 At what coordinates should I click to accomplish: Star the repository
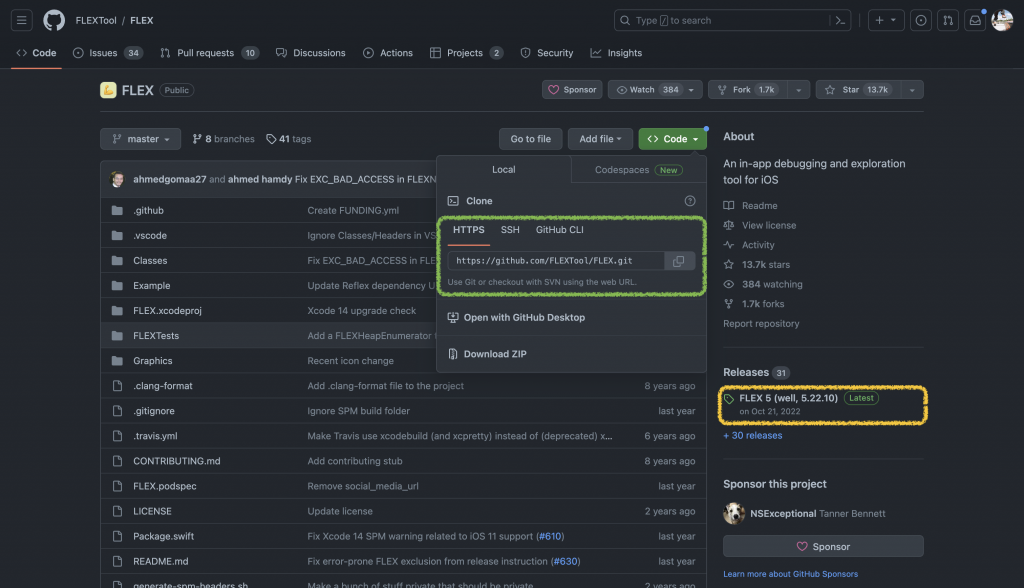click(859, 90)
